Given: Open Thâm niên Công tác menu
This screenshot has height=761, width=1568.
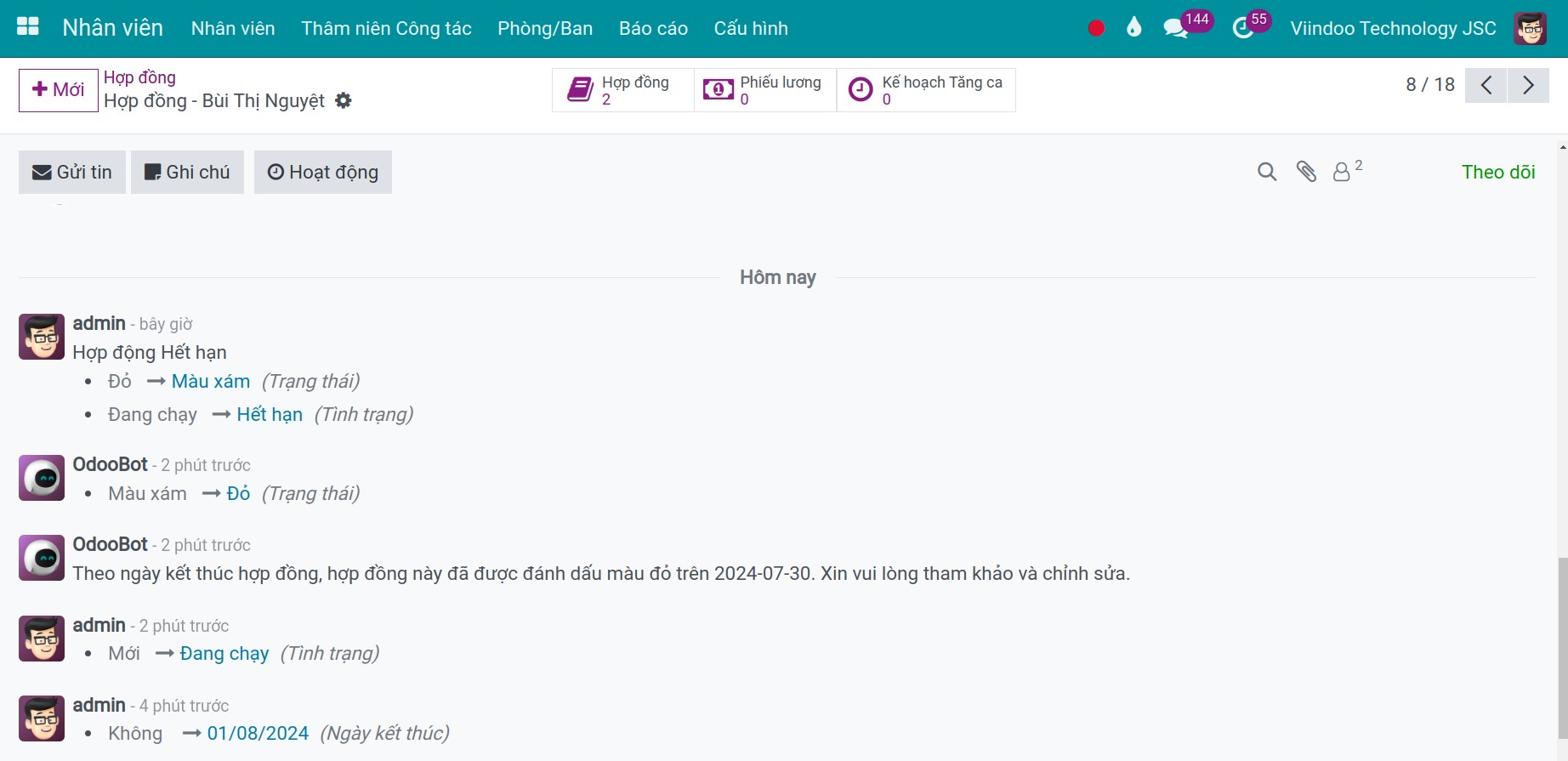Looking at the screenshot, I should [386, 28].
